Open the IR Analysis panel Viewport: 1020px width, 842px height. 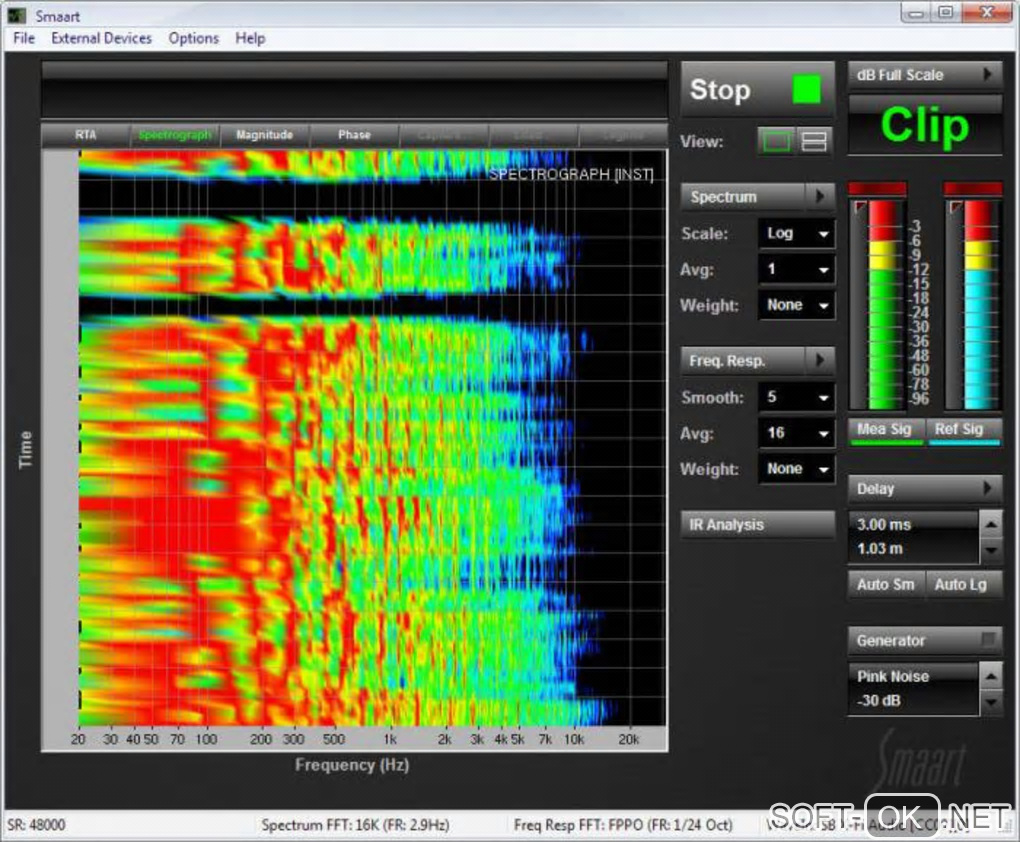pos(758,524)
